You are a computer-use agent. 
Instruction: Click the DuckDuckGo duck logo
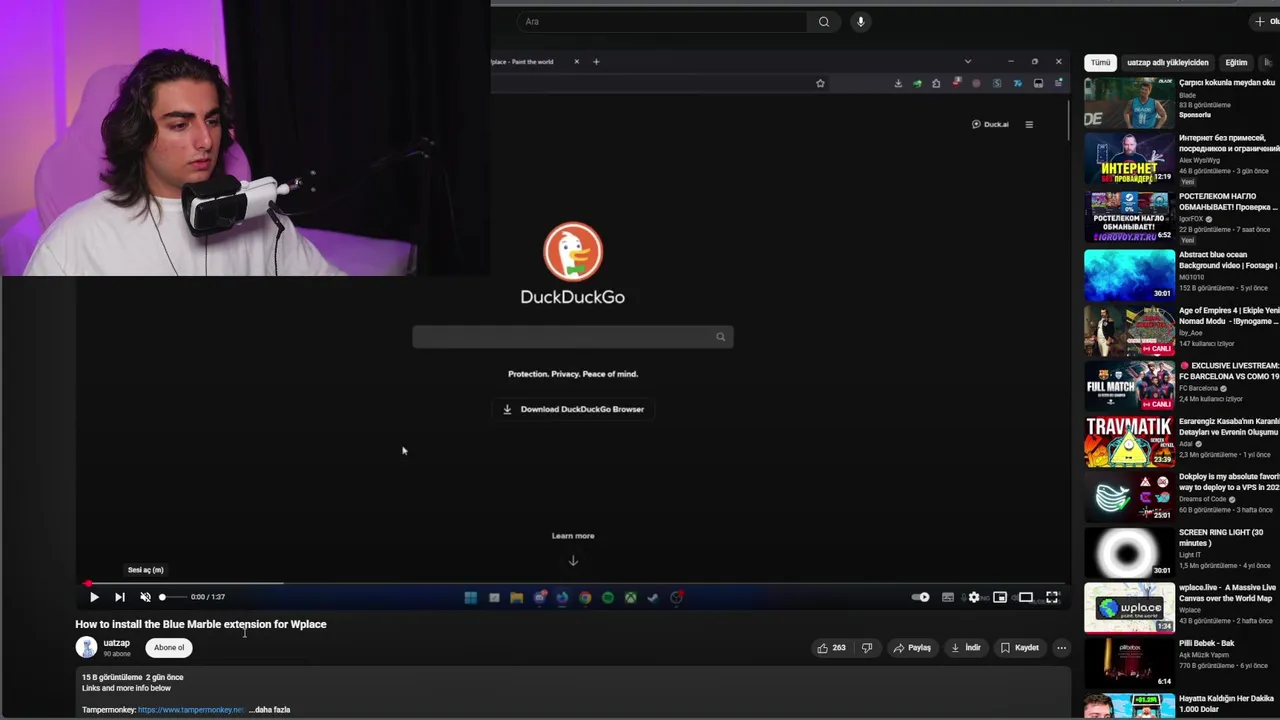click(573, 251)
